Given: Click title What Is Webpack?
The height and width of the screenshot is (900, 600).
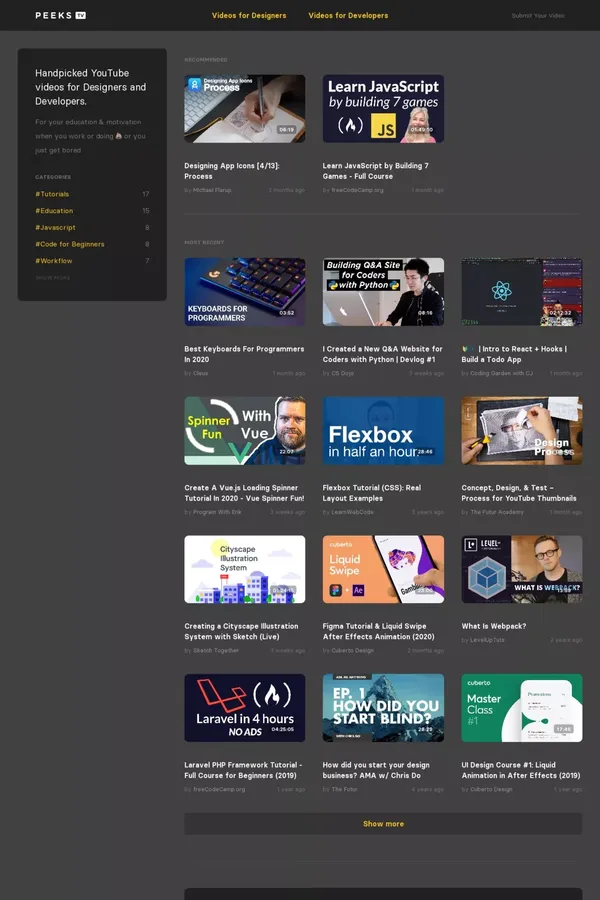Looking at the screenshot, I should [x=494, y=626].
